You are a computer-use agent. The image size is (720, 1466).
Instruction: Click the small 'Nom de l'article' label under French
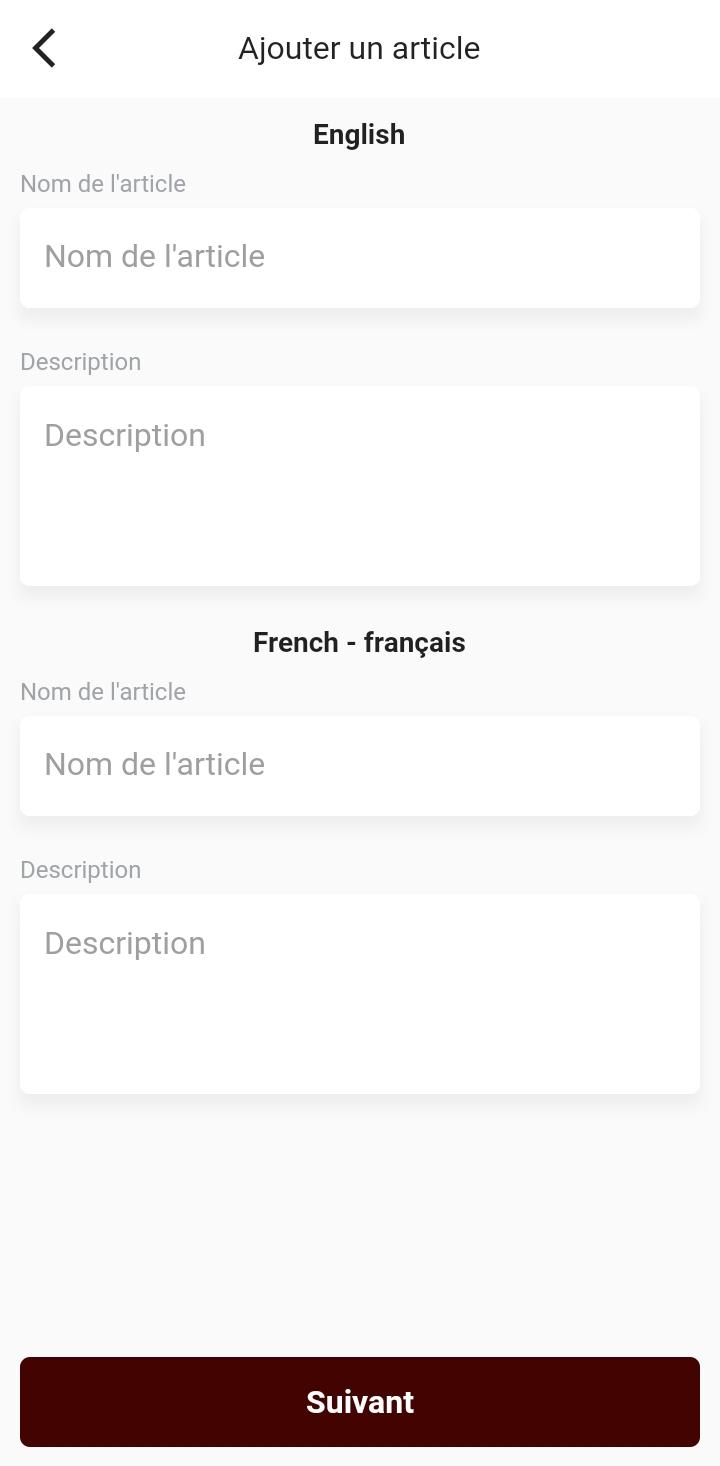tap(103, 692)
